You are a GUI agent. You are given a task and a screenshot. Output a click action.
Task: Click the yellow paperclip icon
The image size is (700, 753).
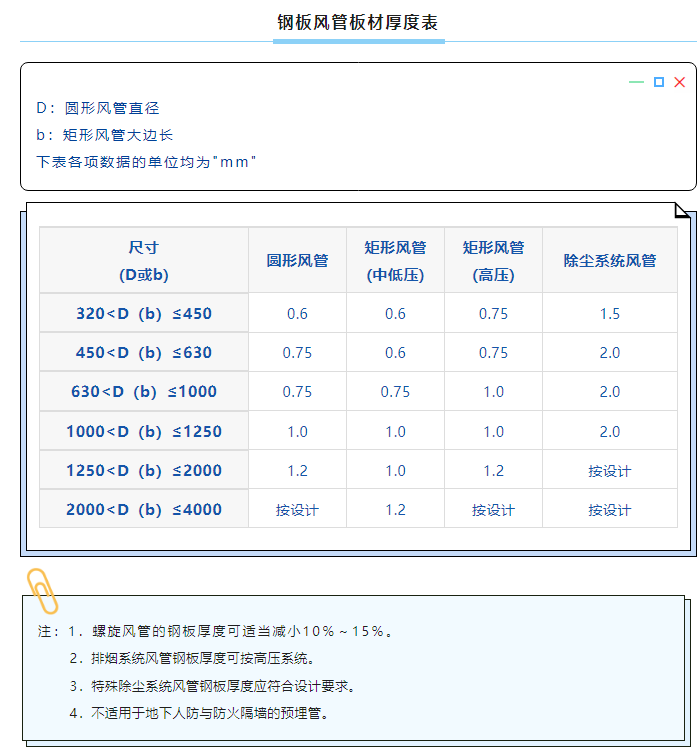click(x=41, y=591)
